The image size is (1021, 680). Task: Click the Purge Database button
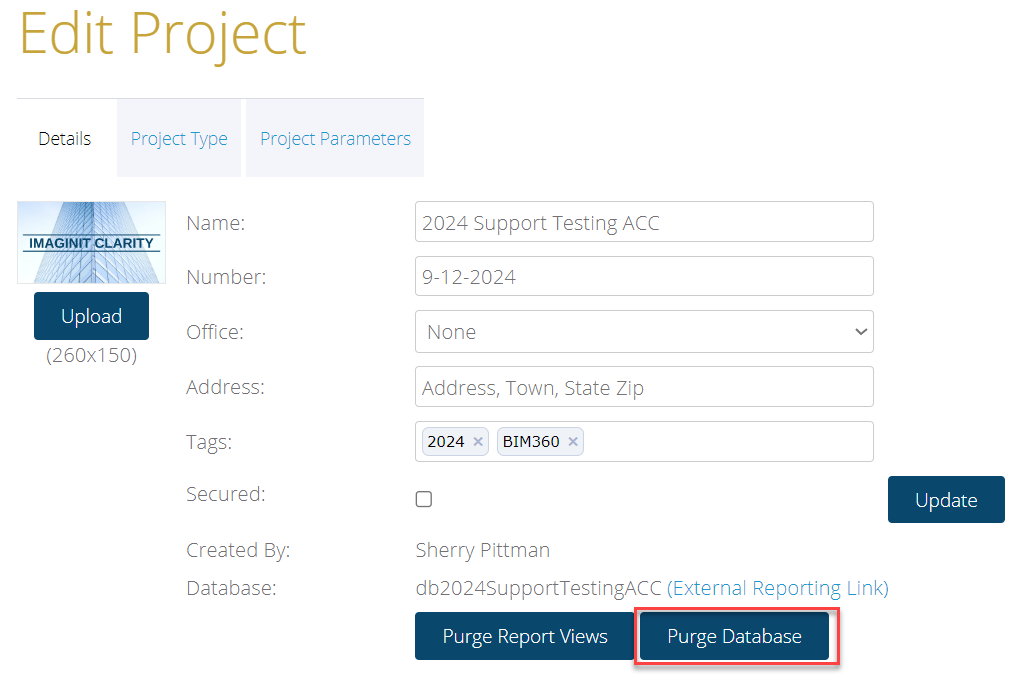(x=734, y=636)
